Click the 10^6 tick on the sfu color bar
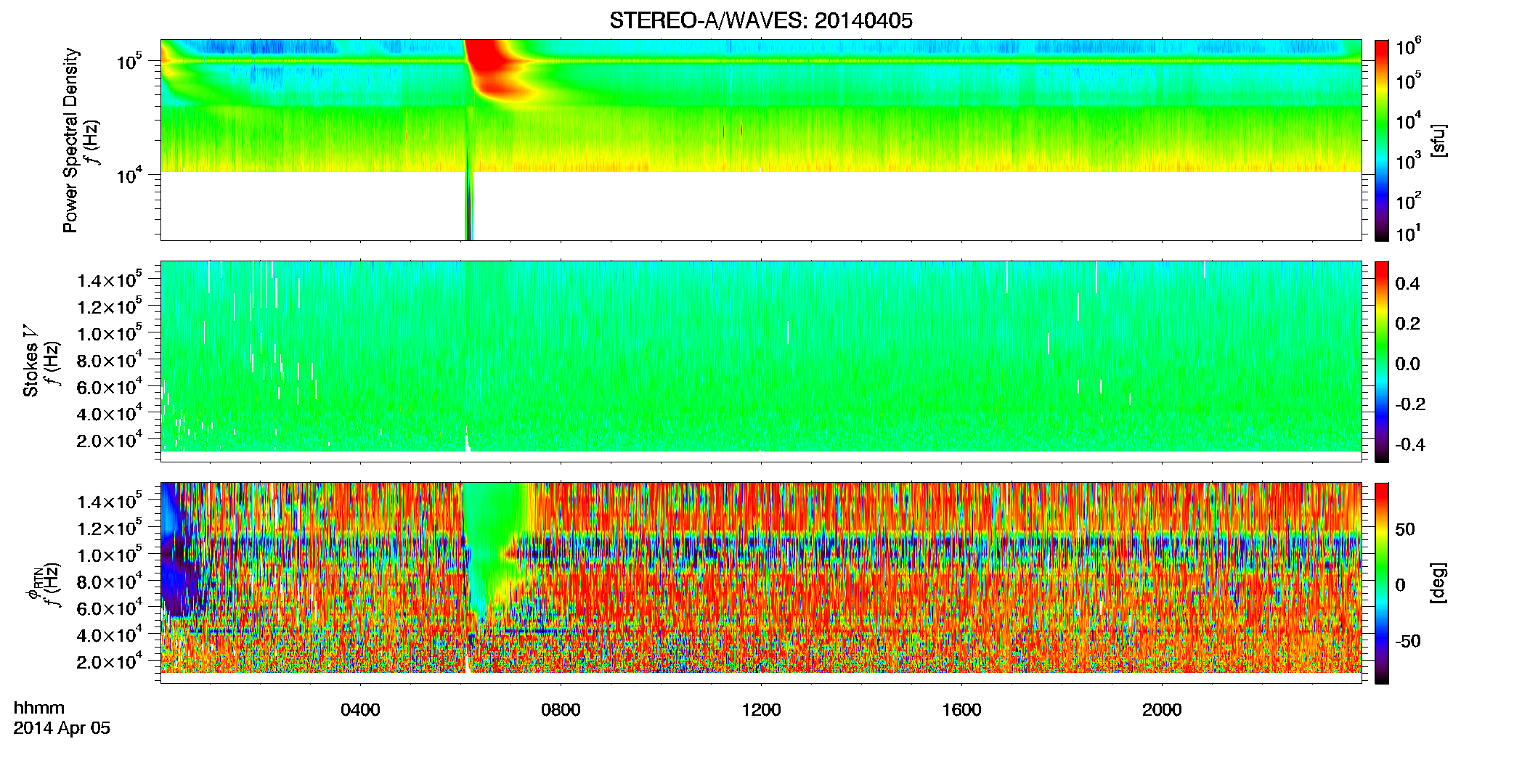This screenshot has height=784, width=1522. click(x=1408, y=47)
